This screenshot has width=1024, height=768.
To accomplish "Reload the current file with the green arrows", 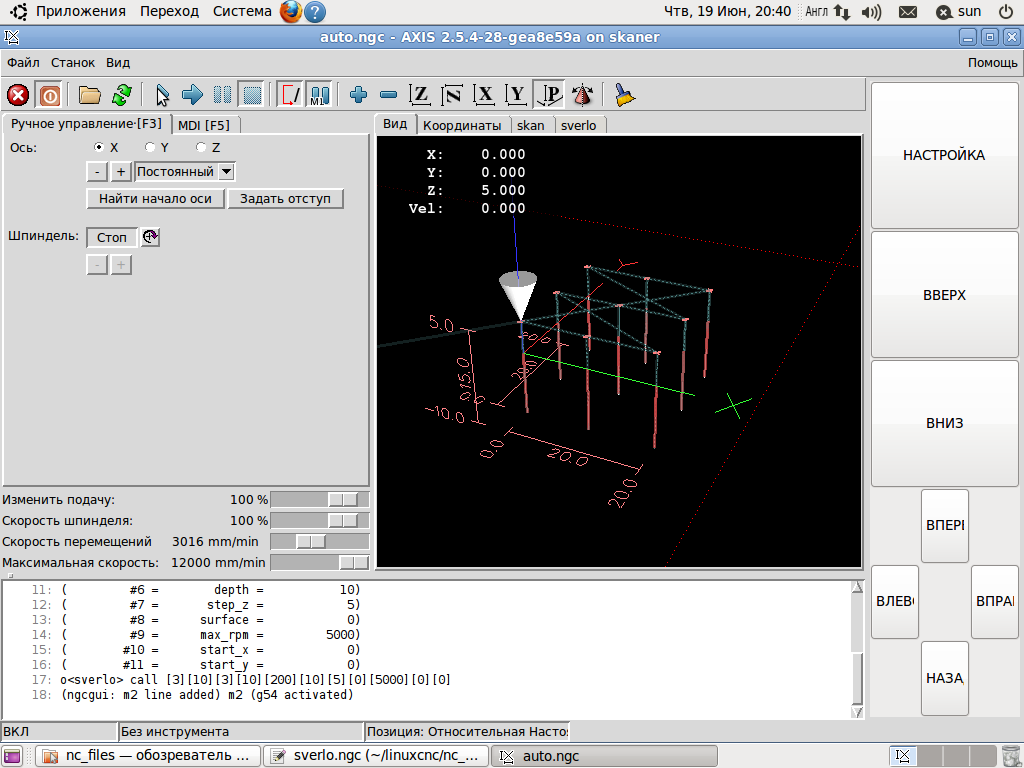I will pyautogui.click(x=121, y=95).
